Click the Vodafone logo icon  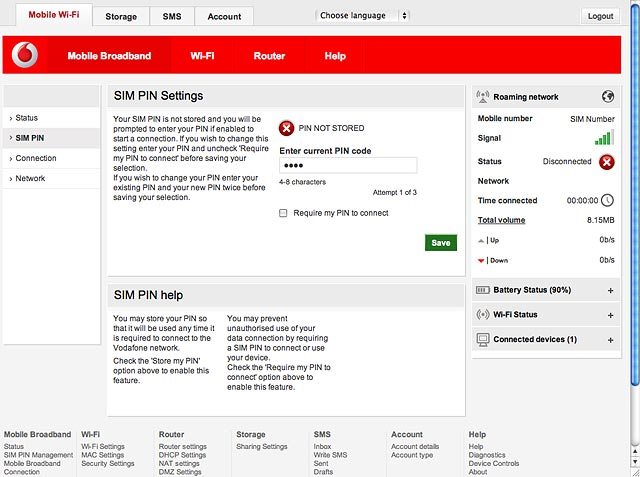[25, 55]
